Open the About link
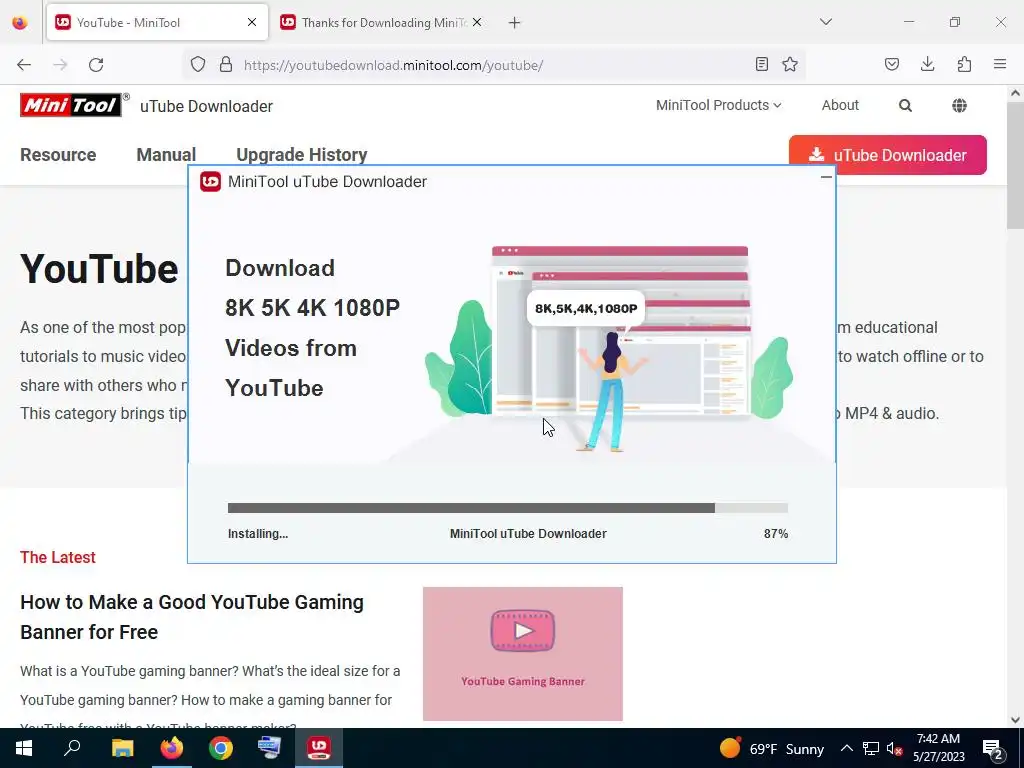 click(x=840, y=105)
